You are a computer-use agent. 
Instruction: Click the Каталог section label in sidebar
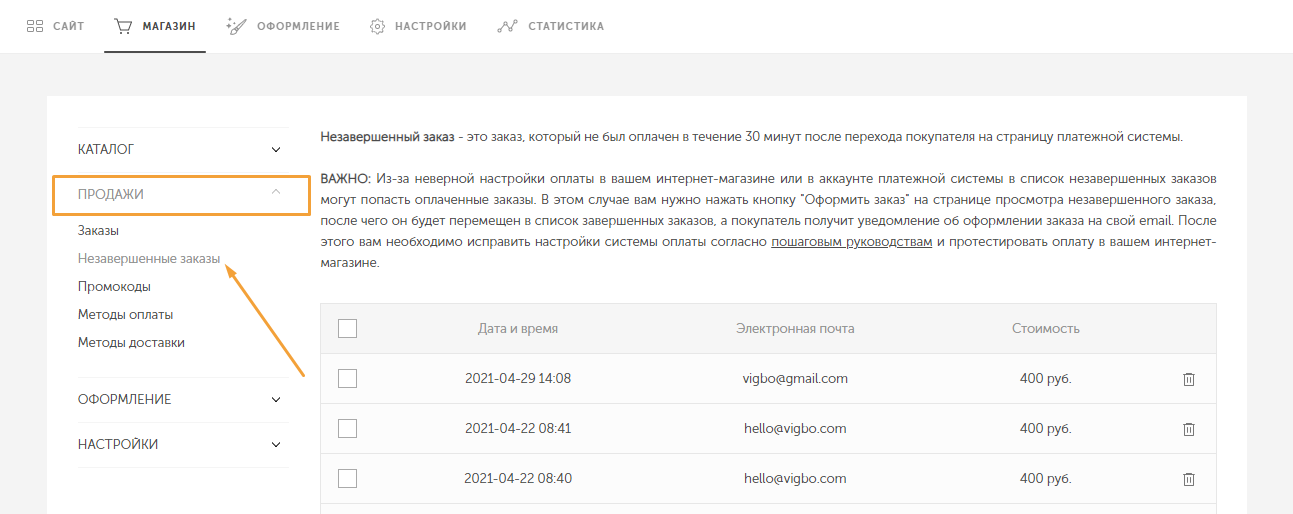click(x=106, y=149)
